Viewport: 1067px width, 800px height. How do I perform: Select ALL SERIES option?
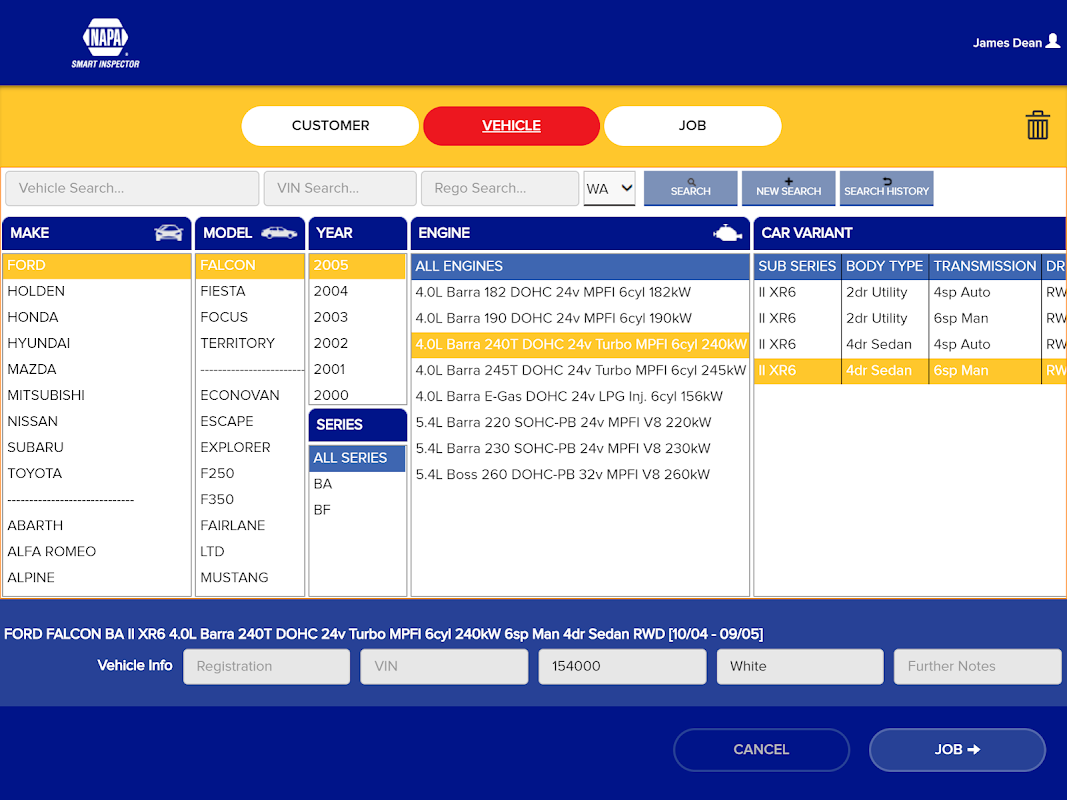(x=357, y=458)
